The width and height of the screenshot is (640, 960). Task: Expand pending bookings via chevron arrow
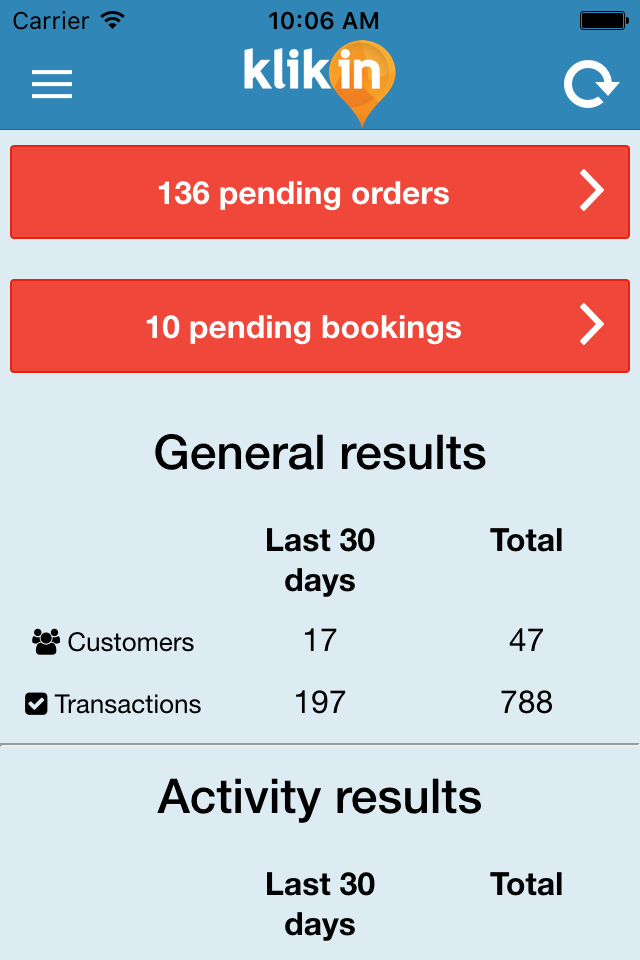pos(592,324)
